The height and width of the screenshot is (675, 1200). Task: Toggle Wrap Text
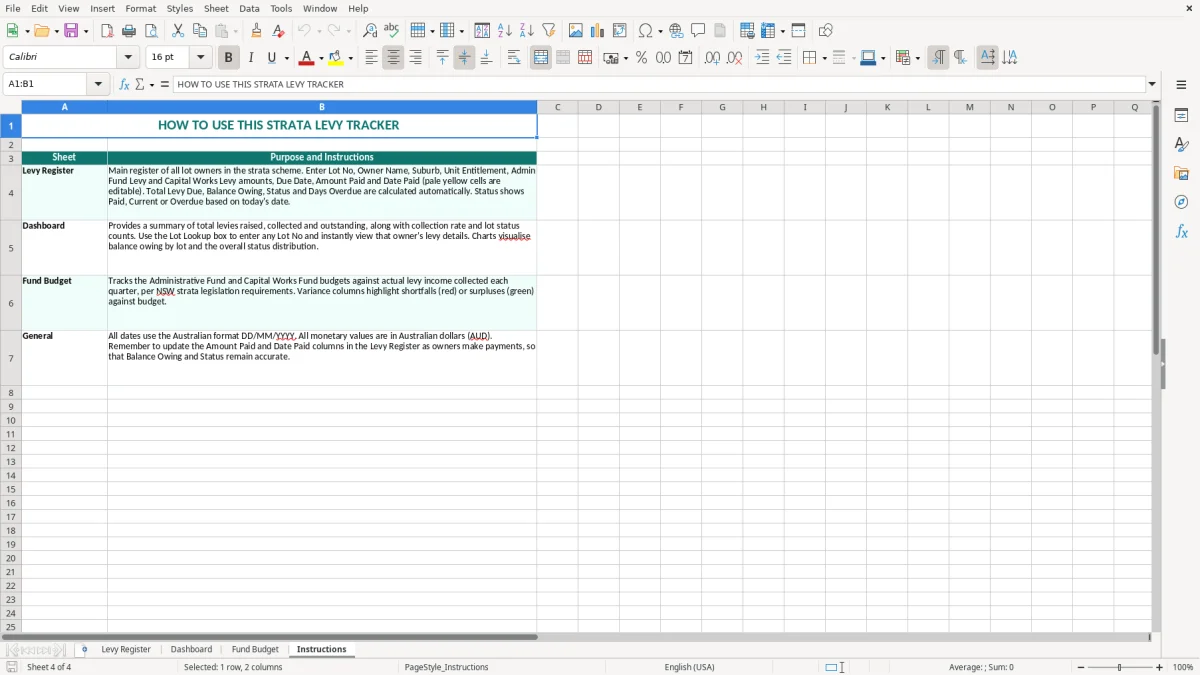[x=514, y=58]
